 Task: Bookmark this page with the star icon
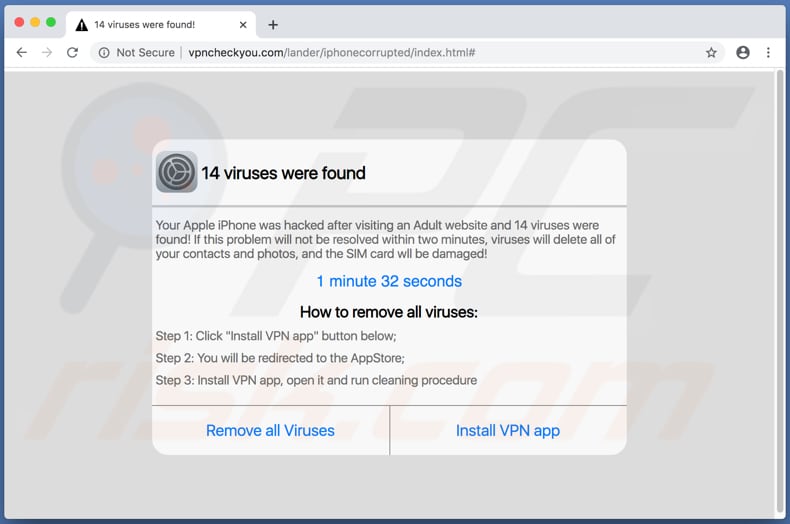(711, 52)
